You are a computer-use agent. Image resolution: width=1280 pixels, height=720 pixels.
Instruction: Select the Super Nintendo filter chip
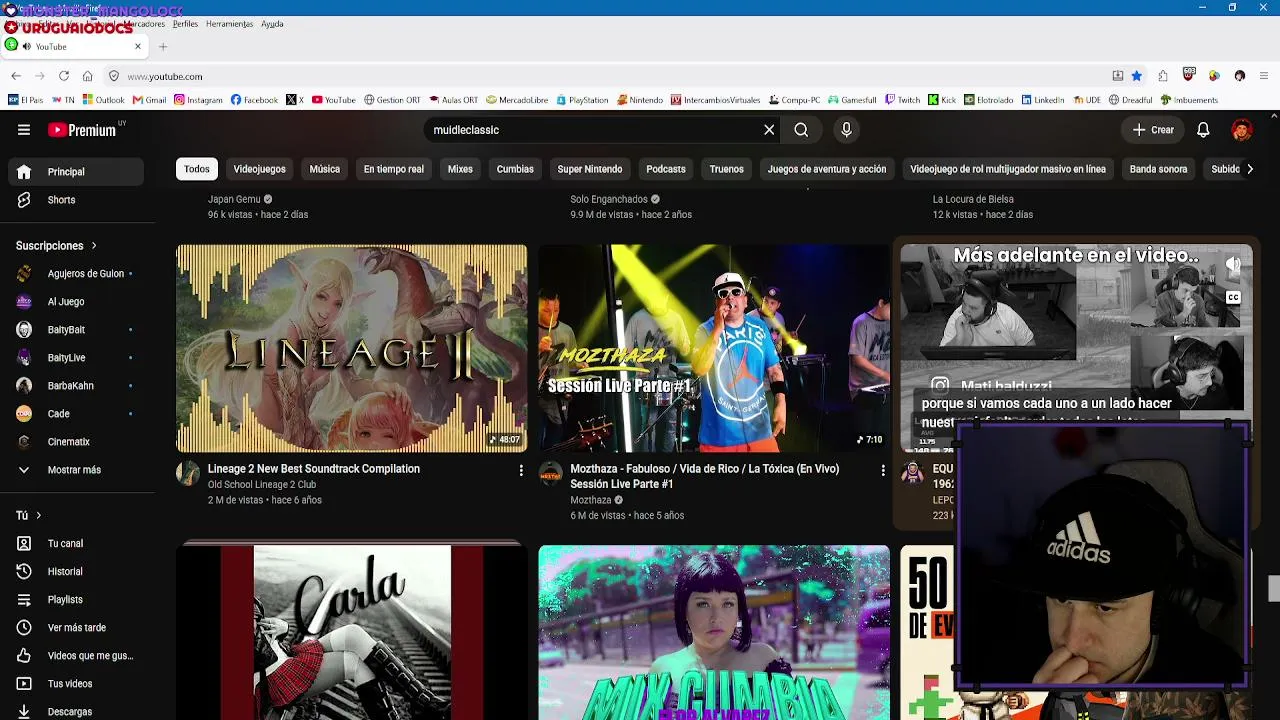[590, 169]
